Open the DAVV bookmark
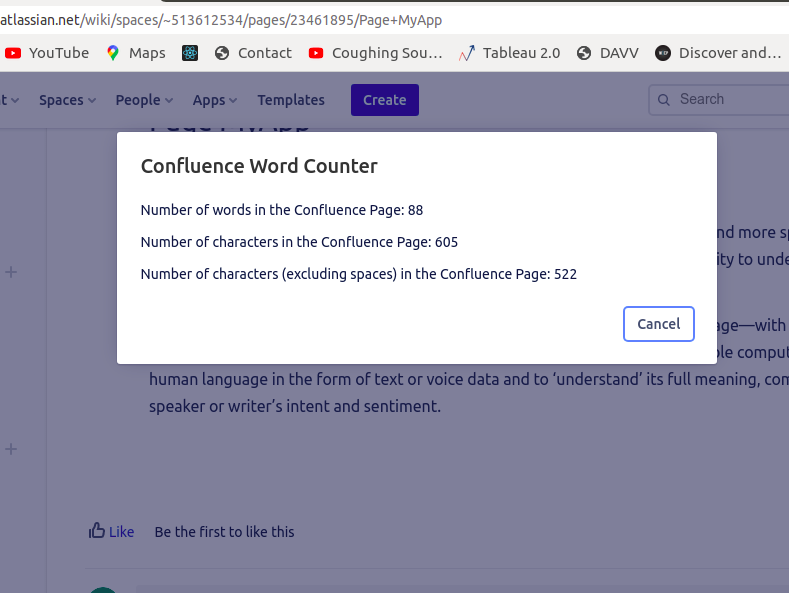The image size is (789, 593). [607, 53]
